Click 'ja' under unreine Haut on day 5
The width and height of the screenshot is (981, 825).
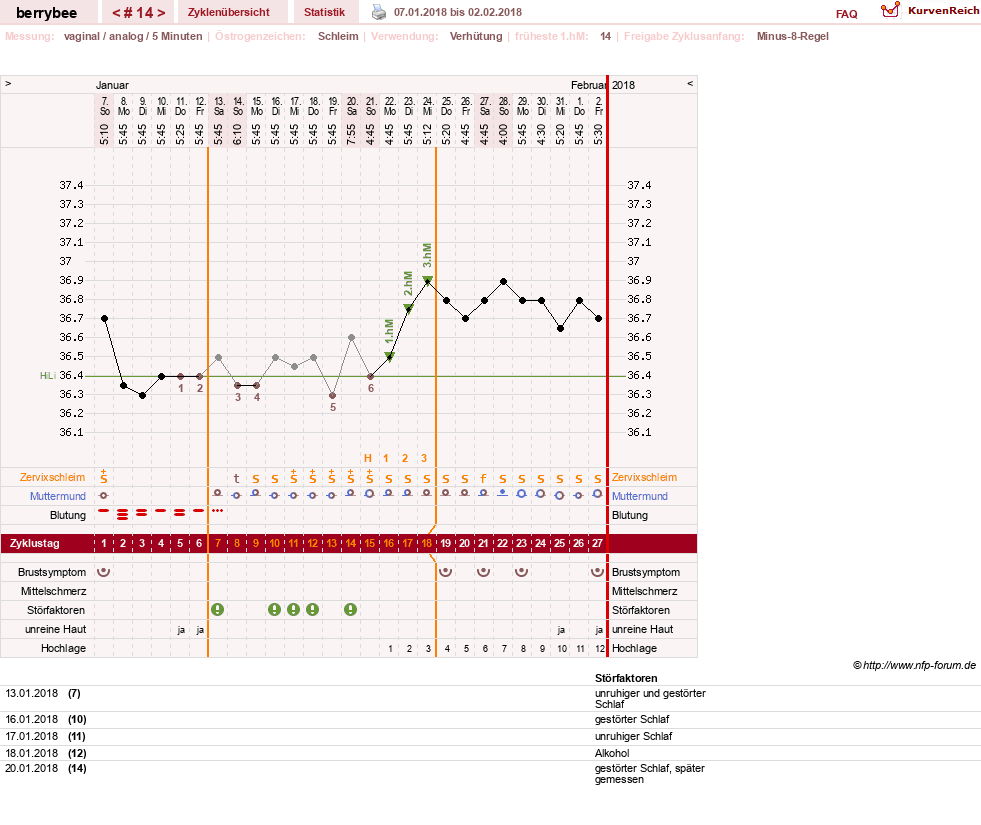pyautogui.click(x=181, y=630)
